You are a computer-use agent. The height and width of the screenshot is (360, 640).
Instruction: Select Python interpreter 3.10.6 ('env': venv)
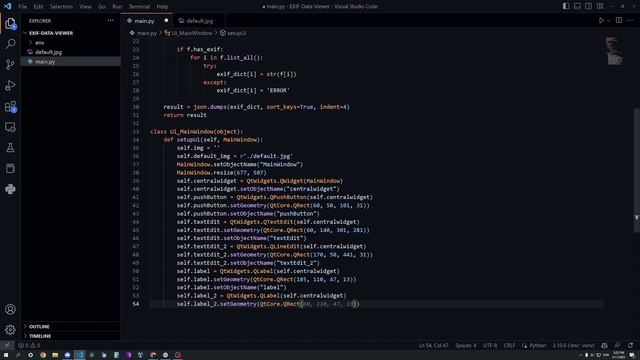point(573,345)
